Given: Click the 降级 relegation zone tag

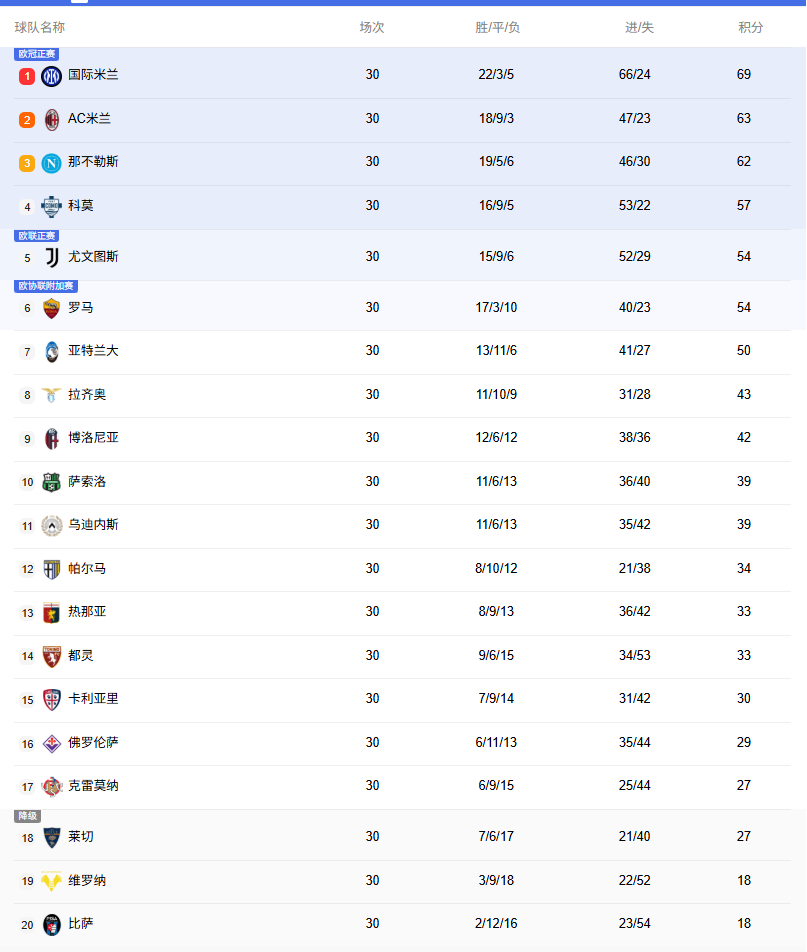Looking at the screenshot, I should tap(27, 816).
